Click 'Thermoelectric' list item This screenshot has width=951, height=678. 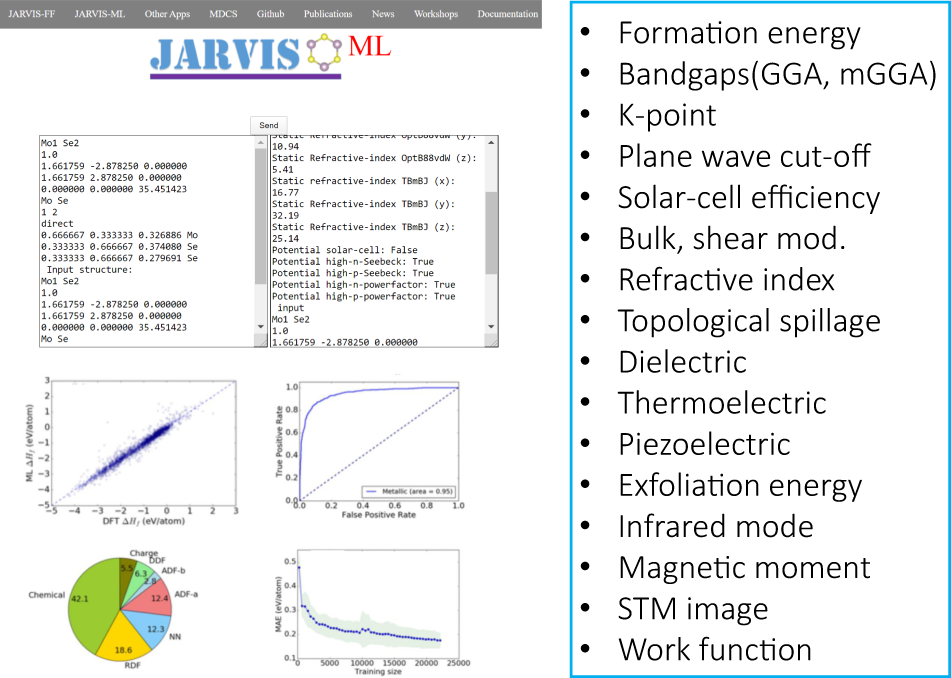click(722, 403)
